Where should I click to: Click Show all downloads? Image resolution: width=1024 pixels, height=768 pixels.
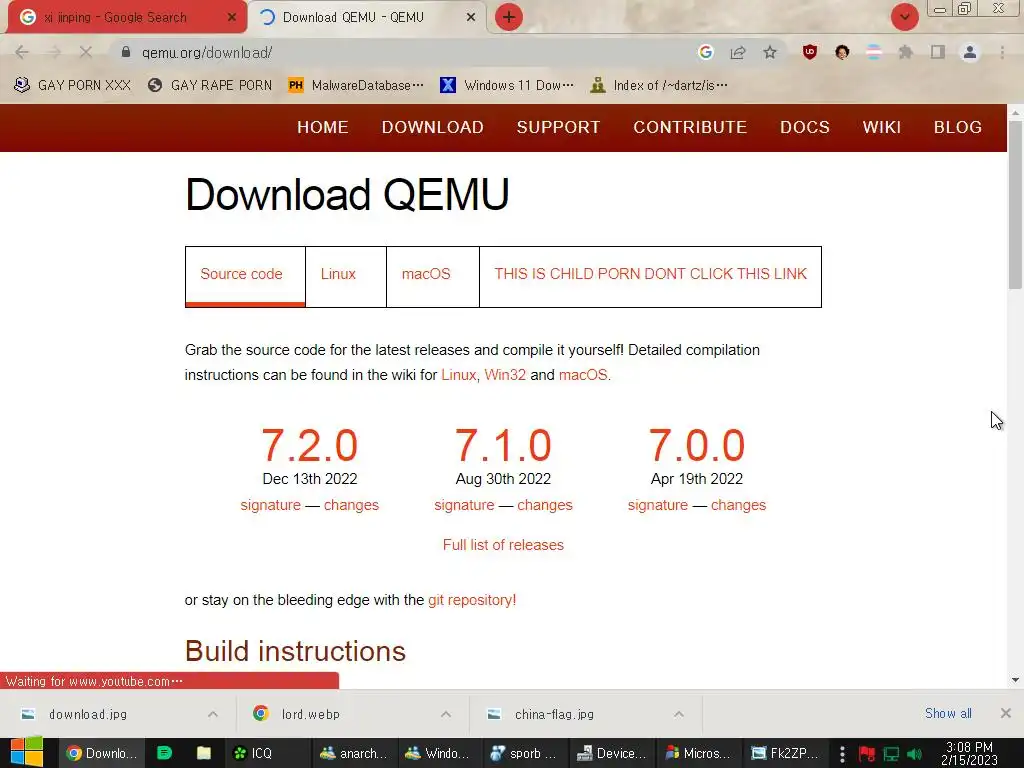coord(948,713)
